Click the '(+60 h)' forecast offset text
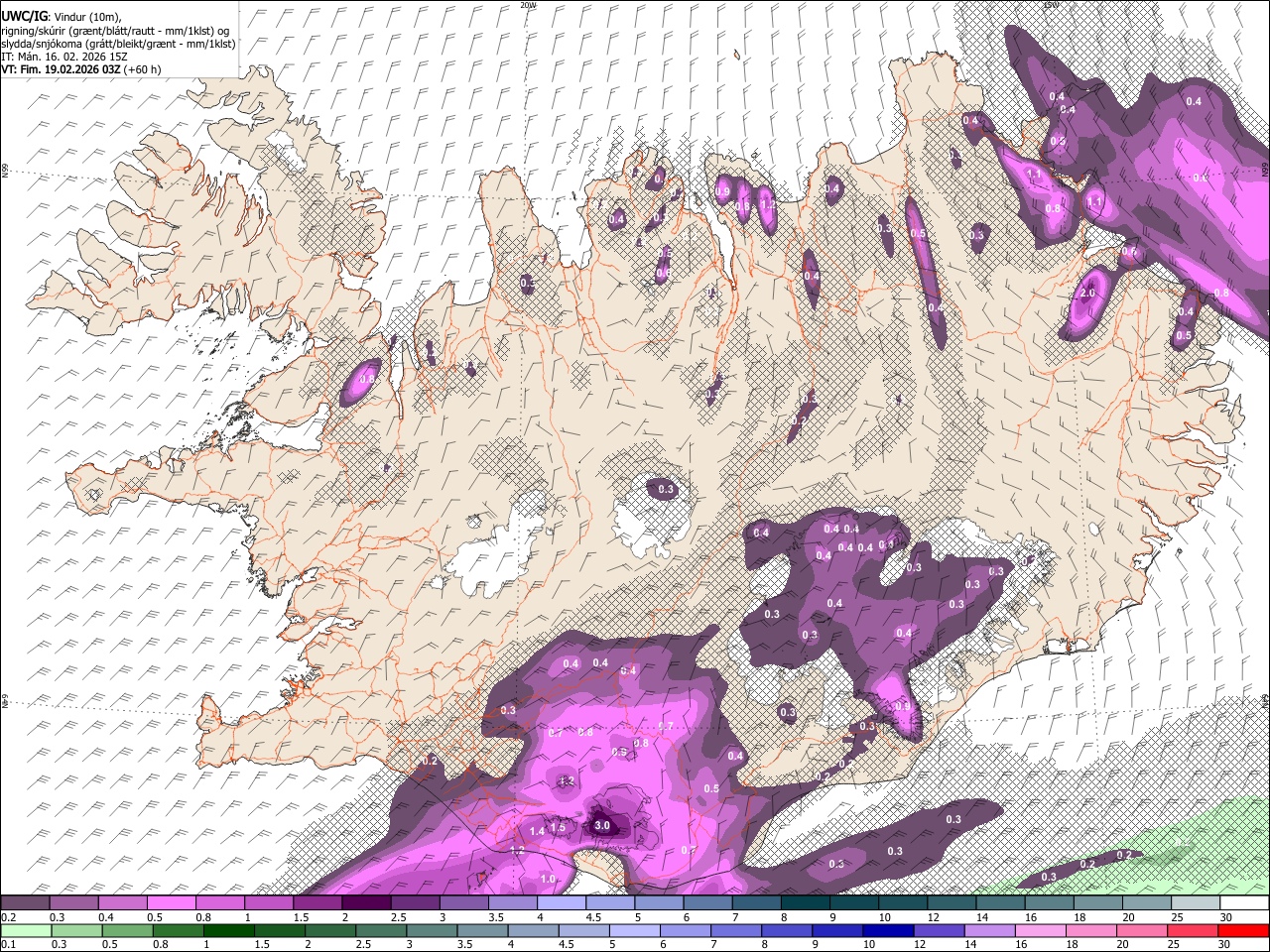Viewport: 1270px width, 952px height. click(x=143, y=69)
